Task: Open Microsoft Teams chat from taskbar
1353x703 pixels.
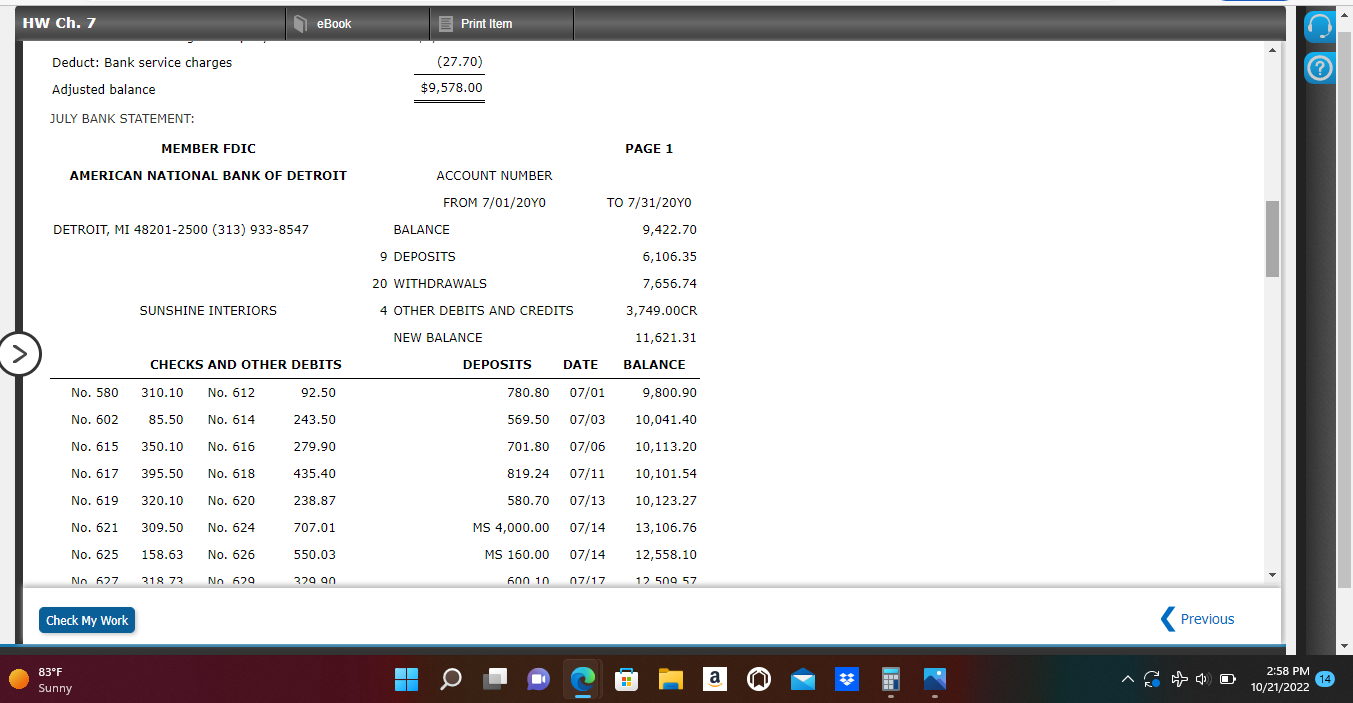Action: [x=538, y=680]
